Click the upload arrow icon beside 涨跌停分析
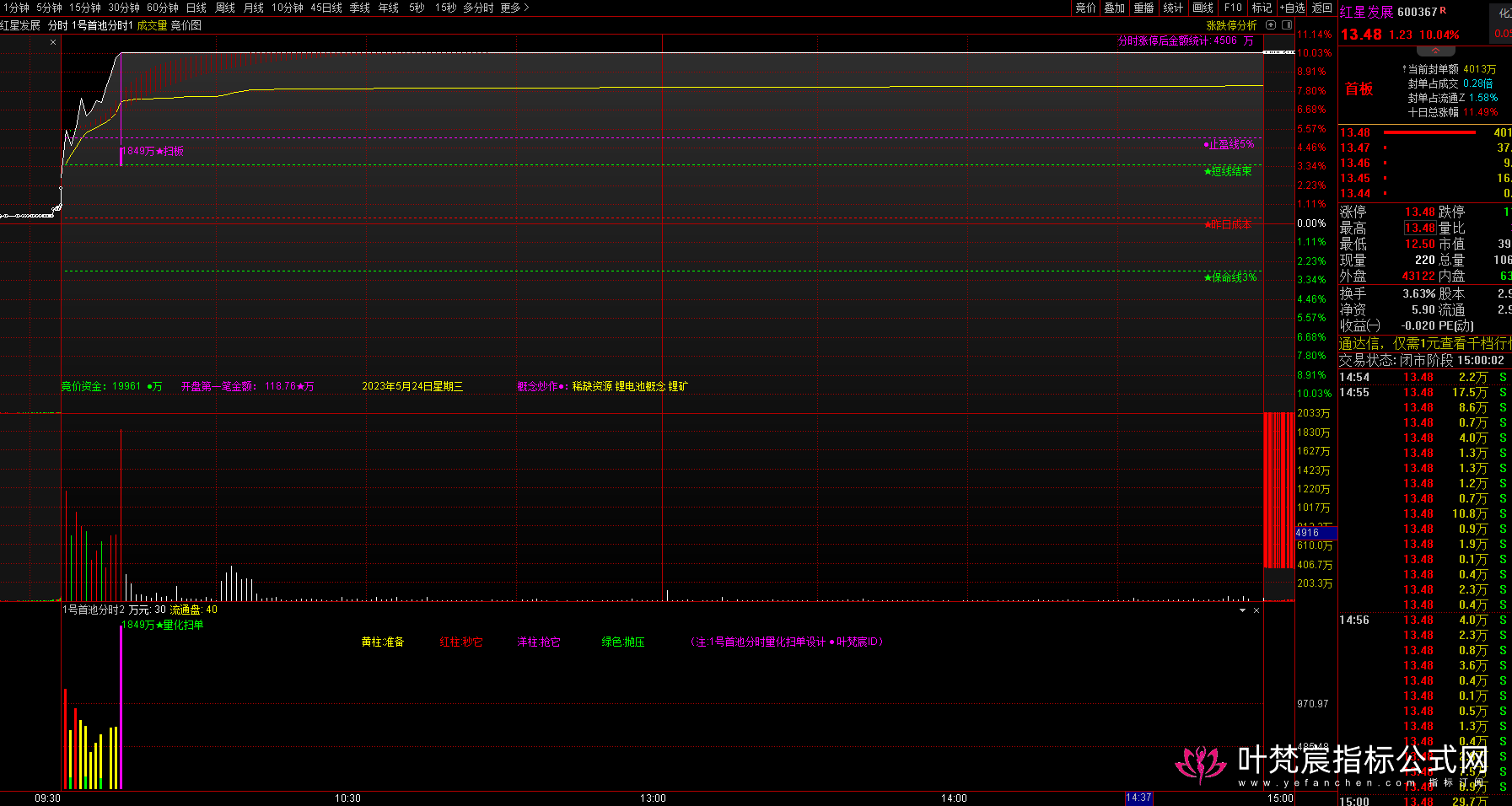Screen dimensions: 1512x806 pyautogui.click(x=1271, y=25)
